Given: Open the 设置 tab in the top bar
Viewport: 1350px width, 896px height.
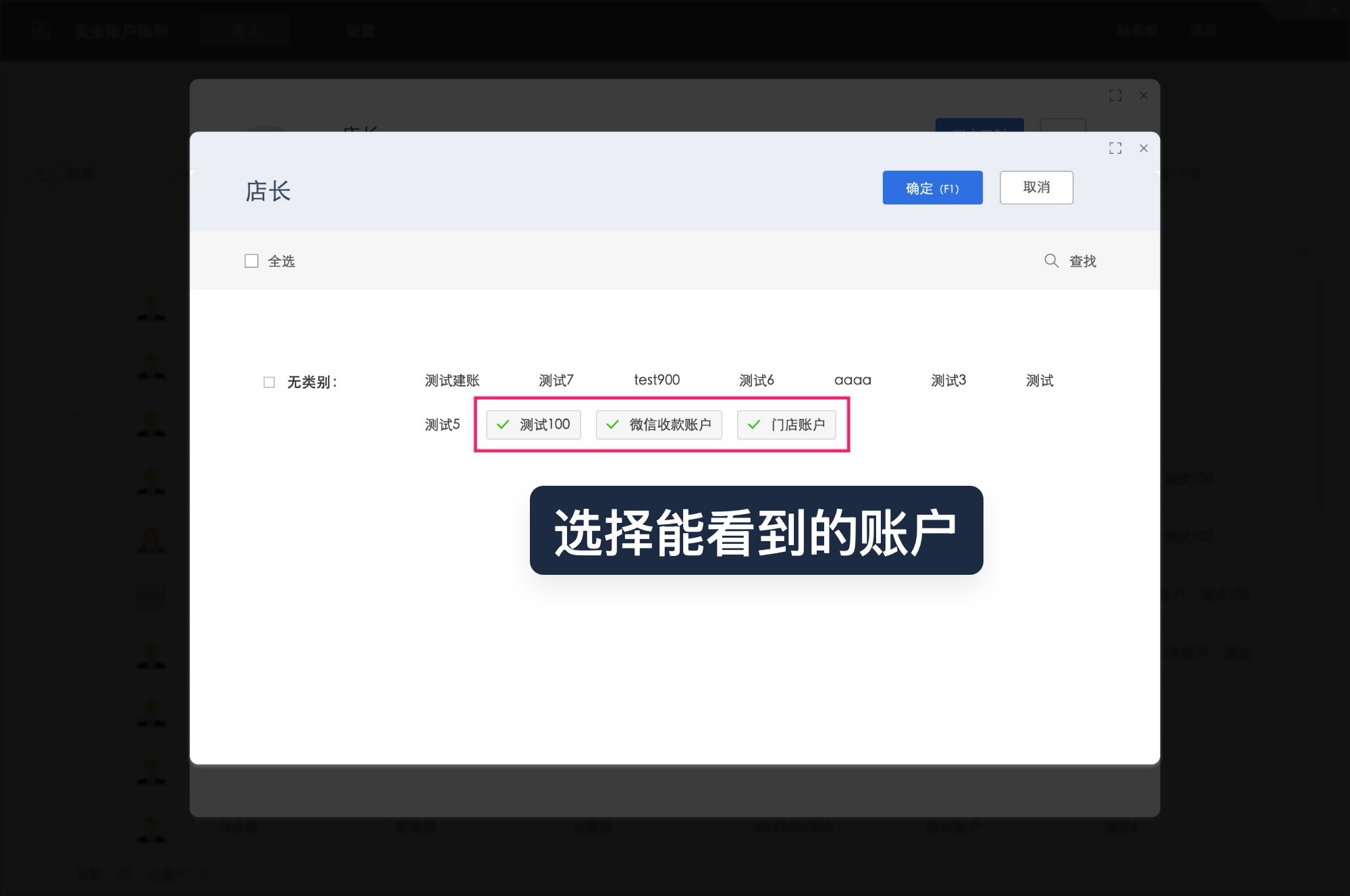Looking at the screenshot, I should [362, 30].
